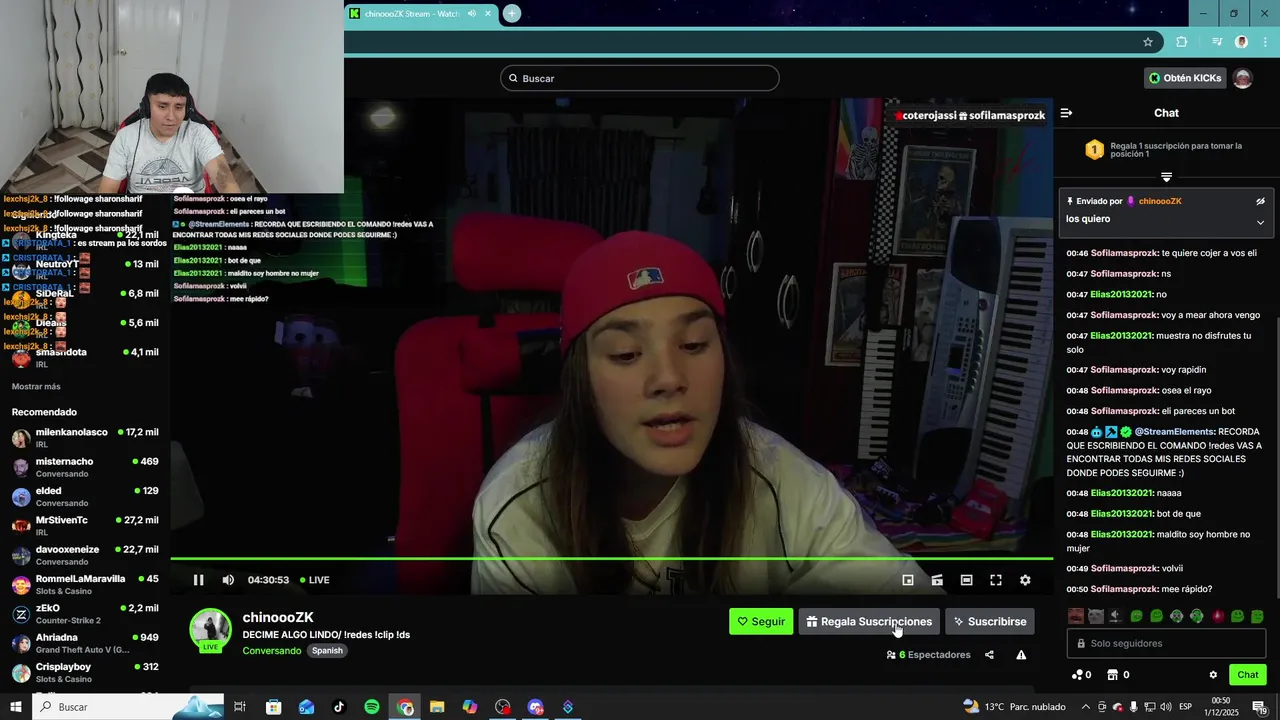Toggle theater mode in the player

pyautogui.click(x=966, y=580)
